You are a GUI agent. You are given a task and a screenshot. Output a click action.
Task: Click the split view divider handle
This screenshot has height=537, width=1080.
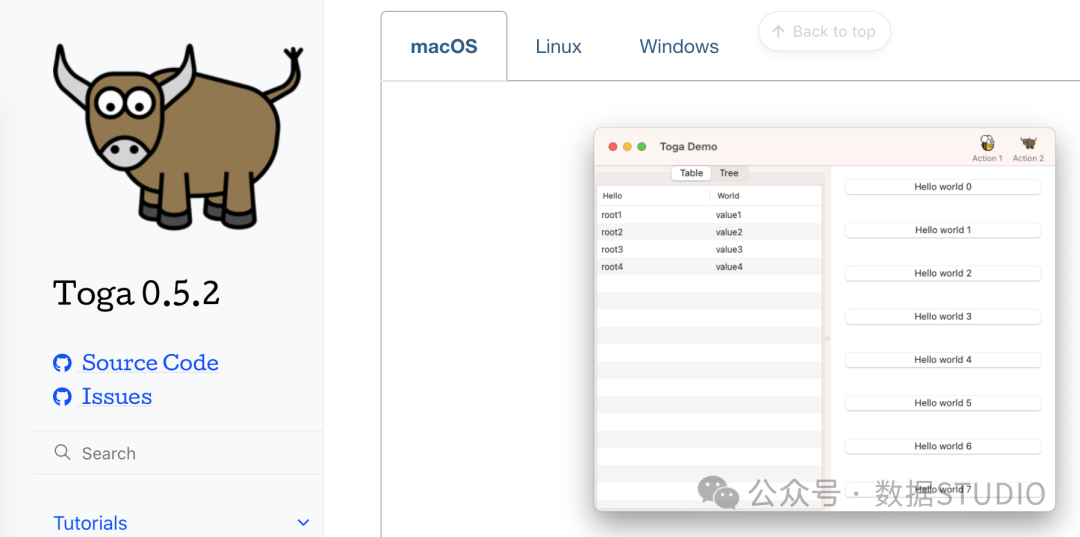pos(827,338)
